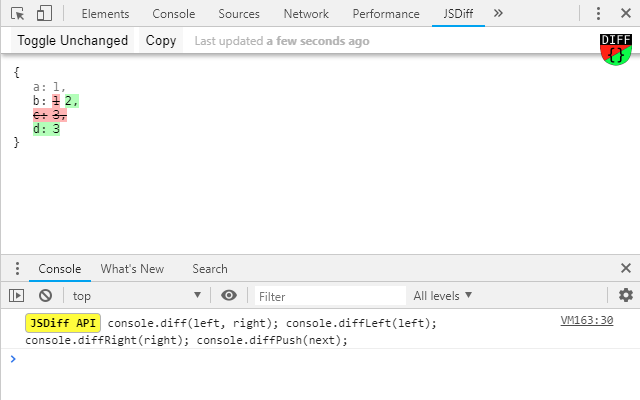This screenshot has height=400, width=640.
Task: Show console sidebar panel icon
Action: pos(16,295)
